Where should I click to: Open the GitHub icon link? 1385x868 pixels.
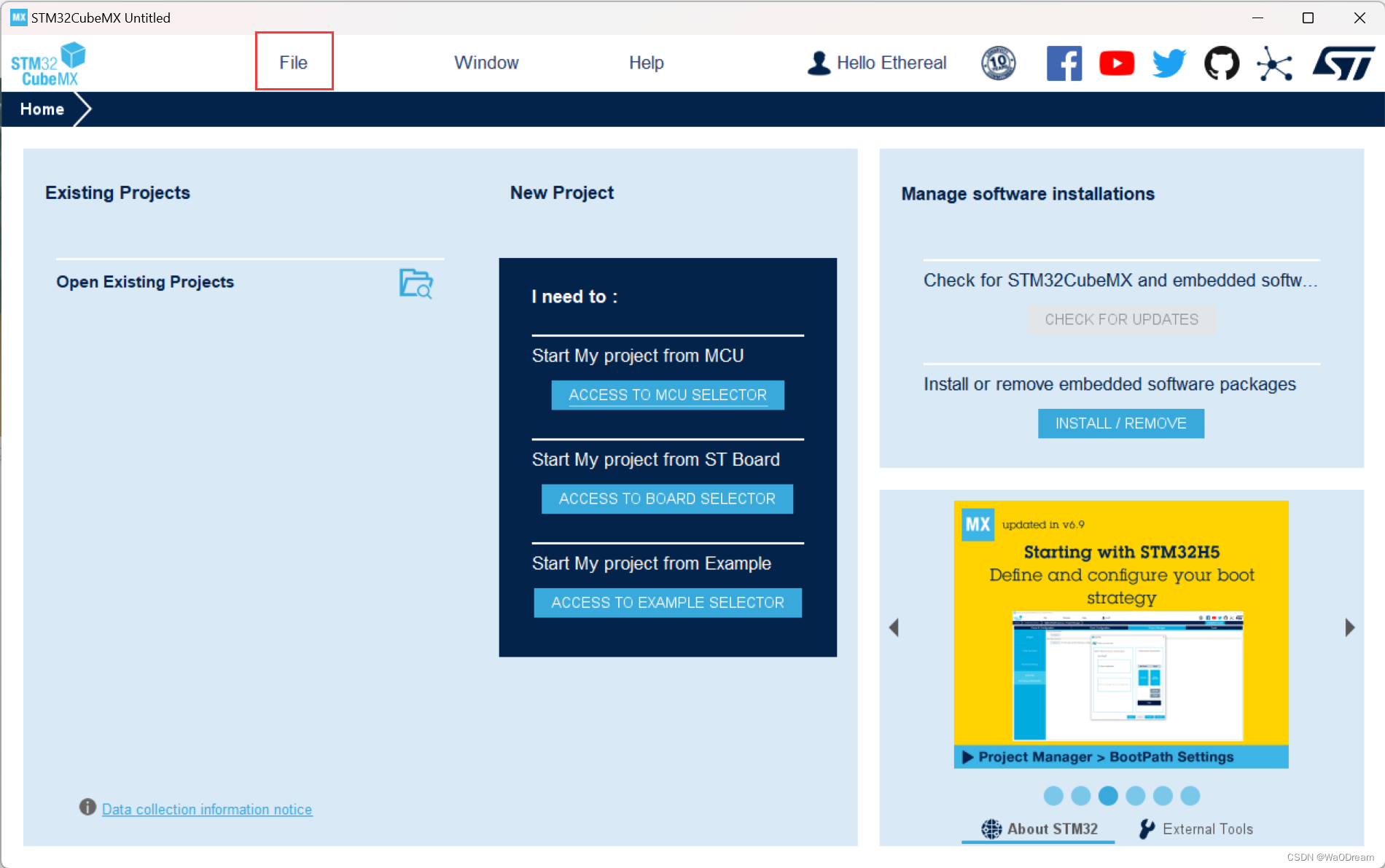tap(1222, 63)
